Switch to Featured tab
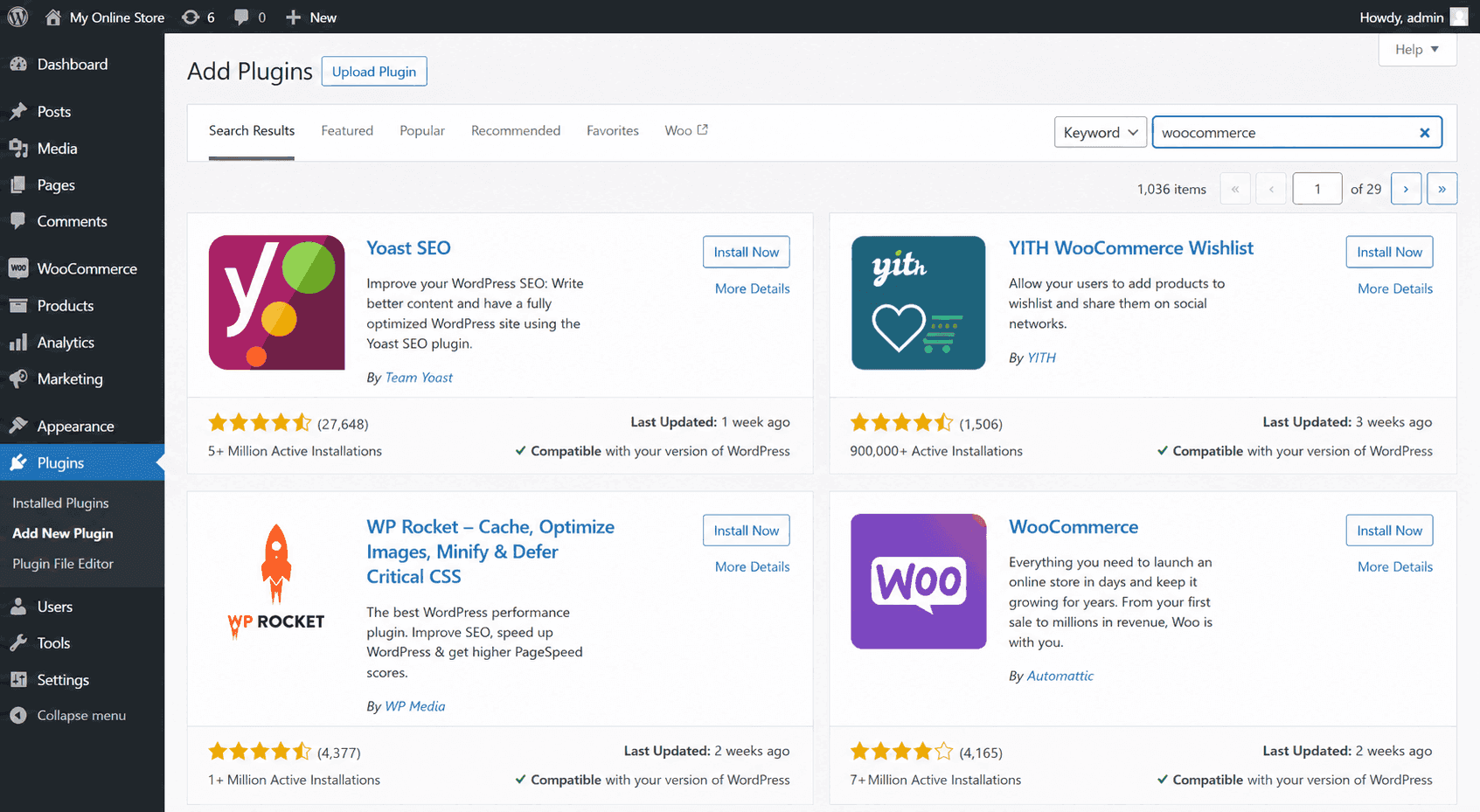Viewport: 1480px width, 812px height. pyautogui.click(x=347, y=131)
